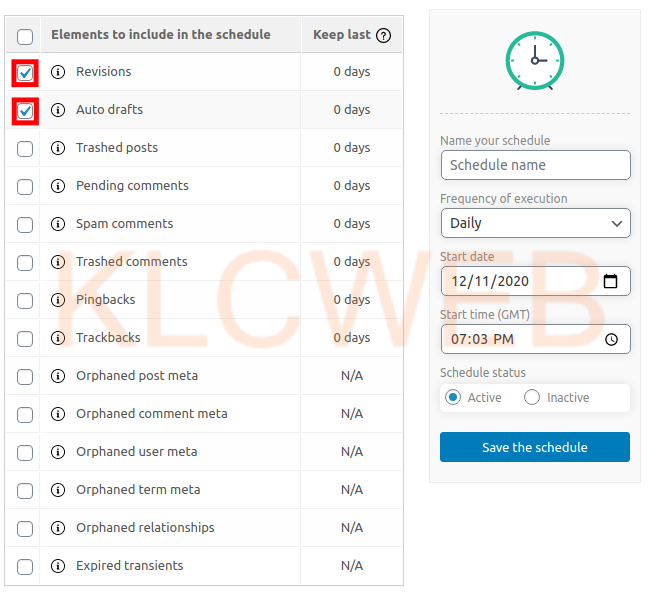Click the Start date field showing 12/11/2020
Image resolution: width=670 pixels, height=597 pixels.
(535, 281)
